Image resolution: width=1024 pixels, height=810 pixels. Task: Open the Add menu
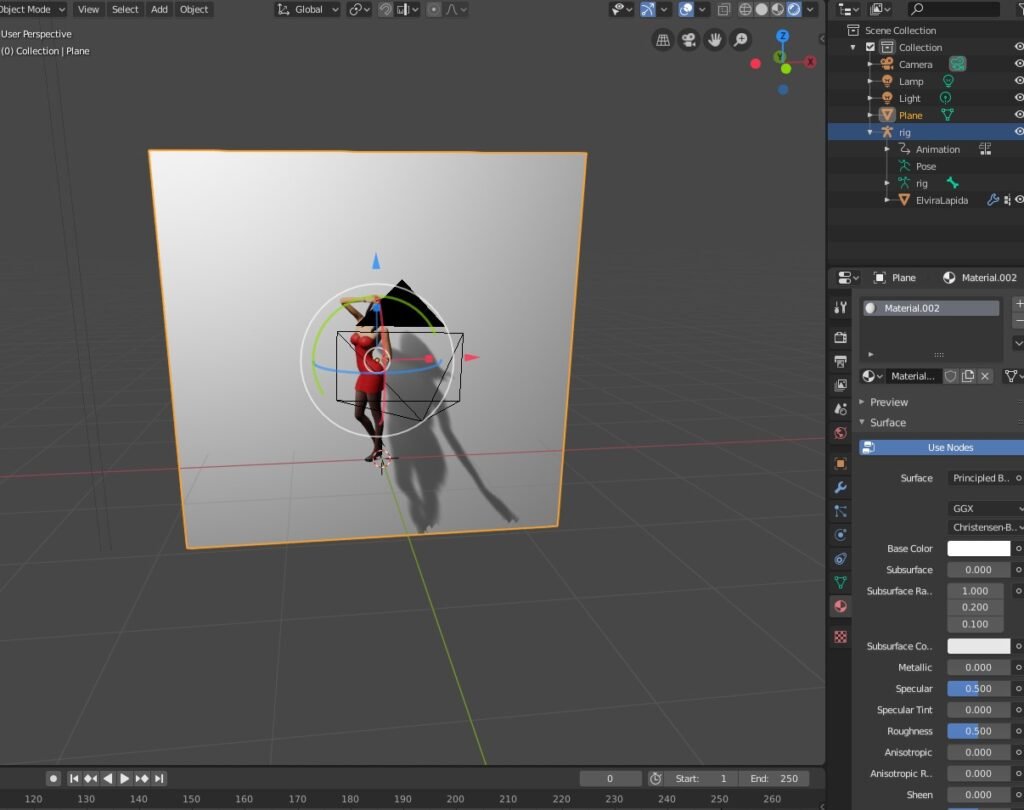(159, 9)
